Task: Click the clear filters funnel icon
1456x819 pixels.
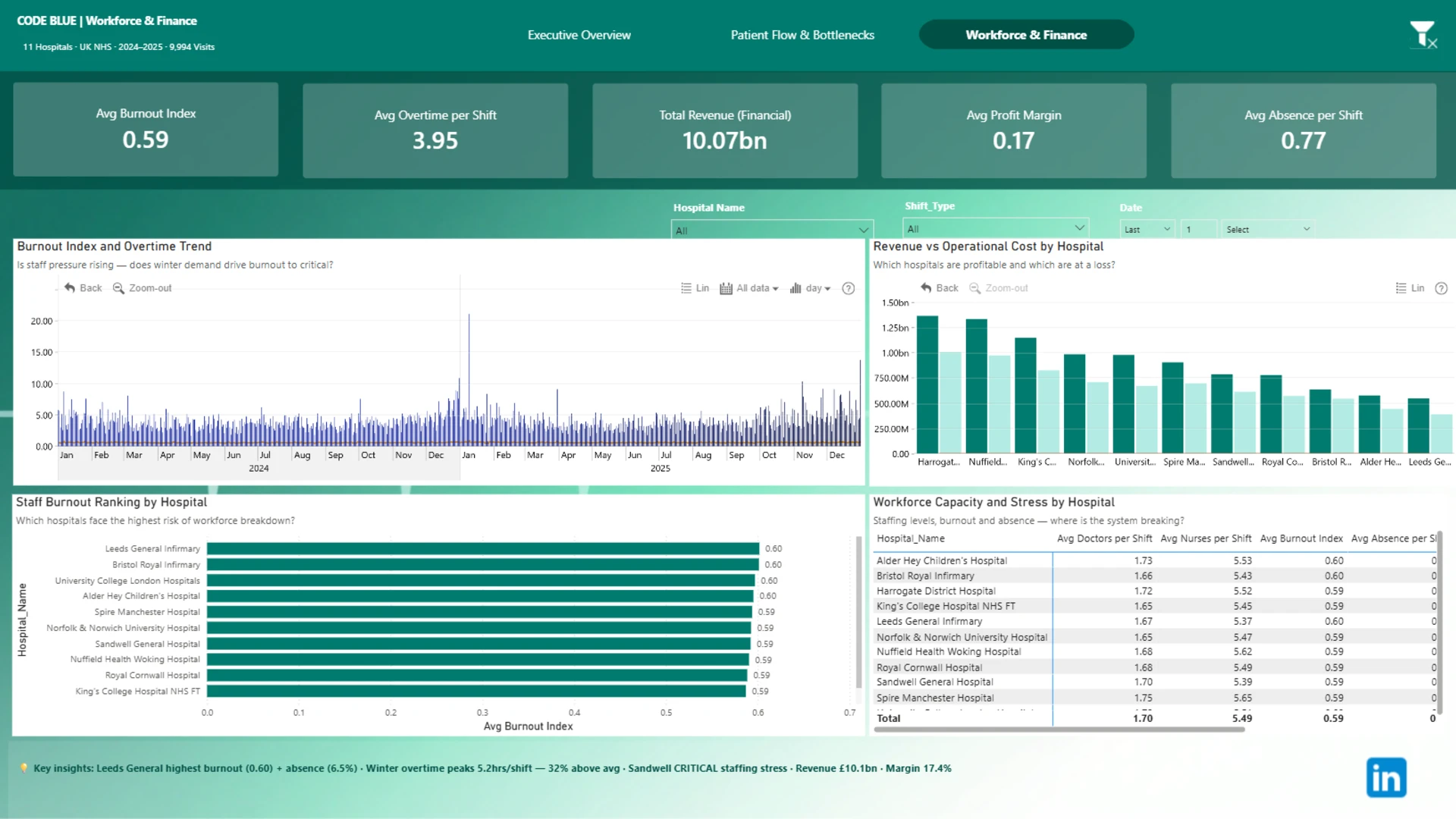Action: [1423, 35]
